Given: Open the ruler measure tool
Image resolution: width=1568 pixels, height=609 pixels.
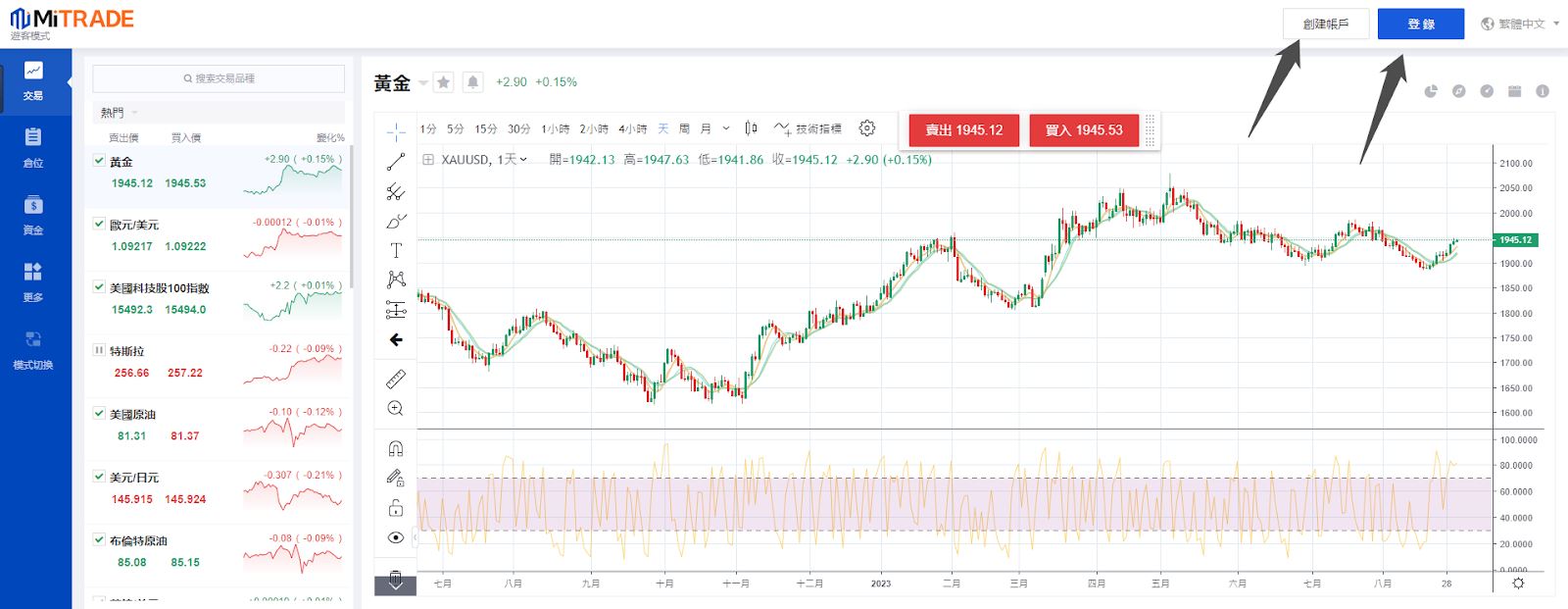Looking at the screenshot, I should (x=396, y=379).
